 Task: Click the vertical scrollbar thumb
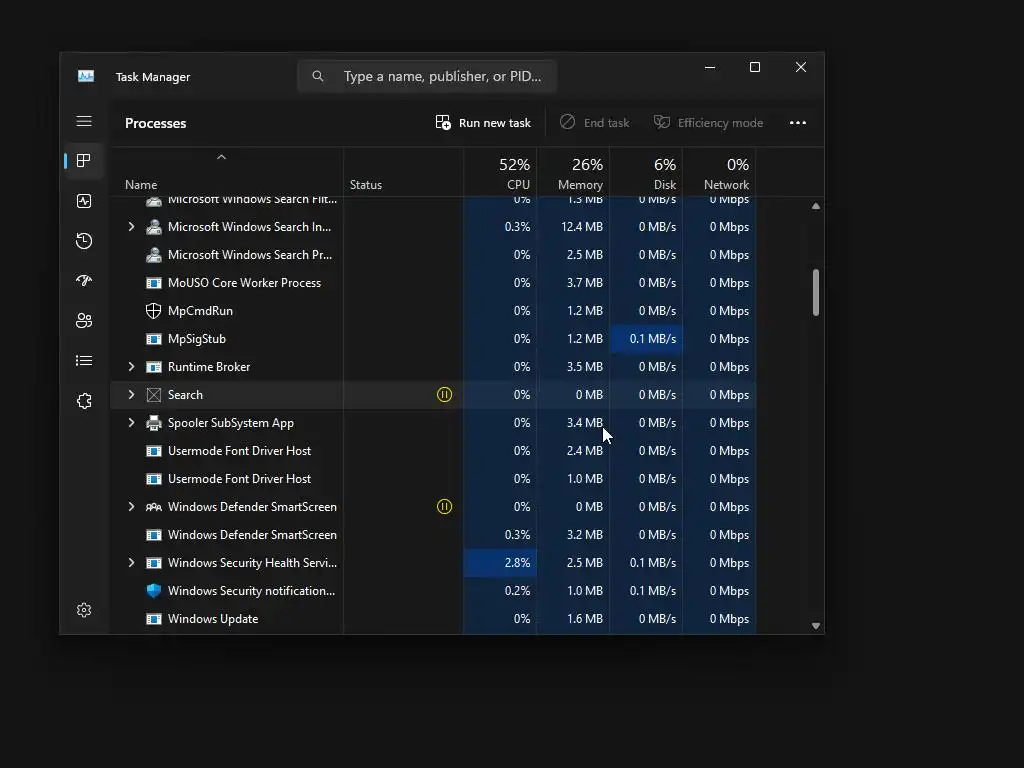tap(816, 293)
